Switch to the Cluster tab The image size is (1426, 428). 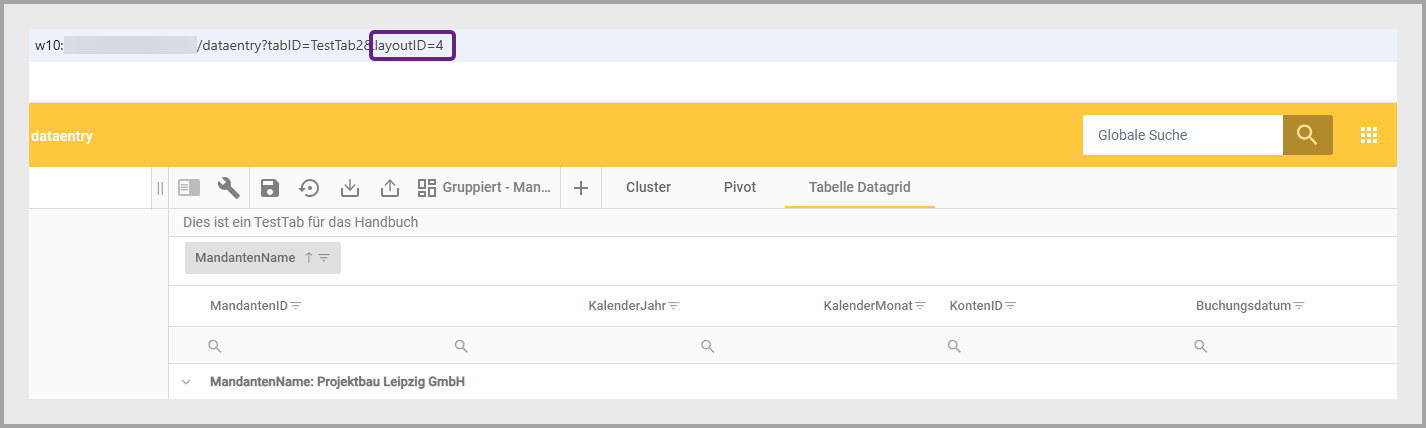(x=648, y=187)
